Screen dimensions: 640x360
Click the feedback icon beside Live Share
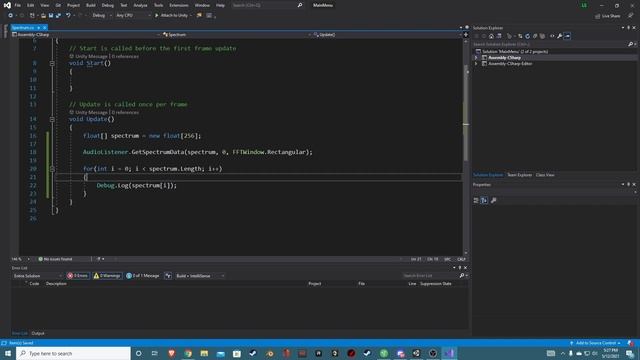pos(630,16)
